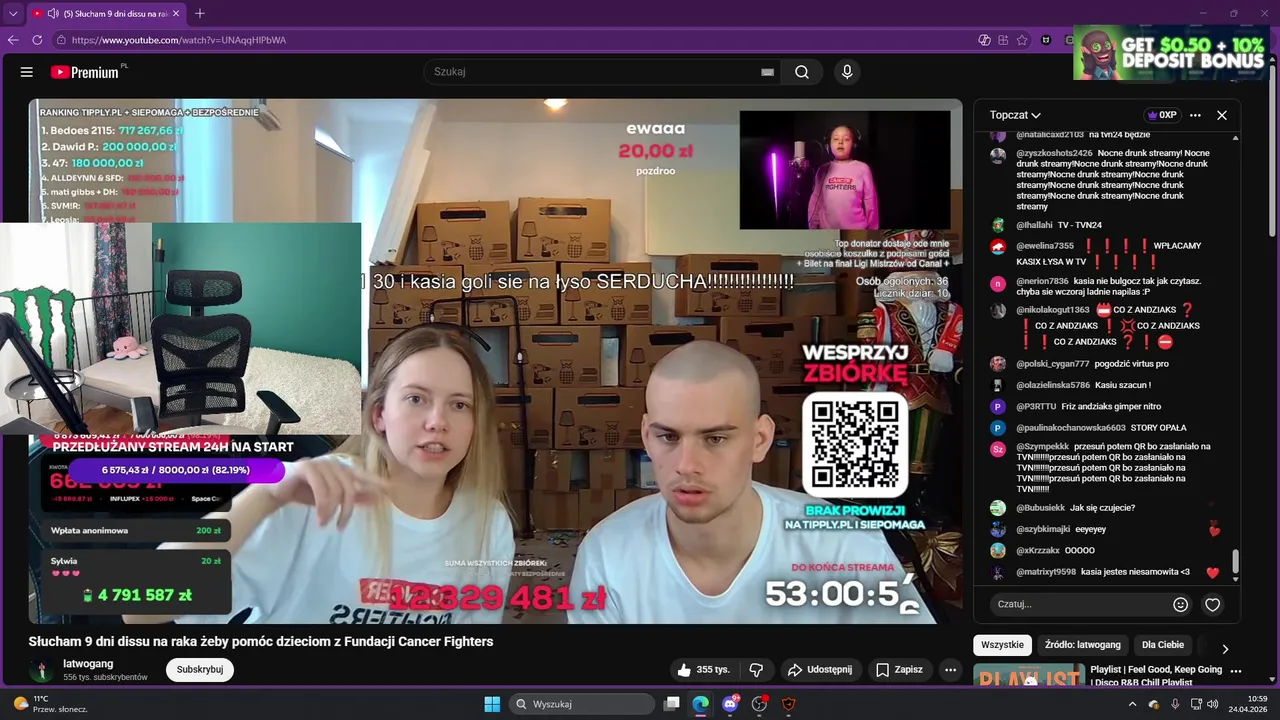The height and width of the screenshot is (720, 1280).
Task: Bookmark page with star icon
Action: point(1022,40)
